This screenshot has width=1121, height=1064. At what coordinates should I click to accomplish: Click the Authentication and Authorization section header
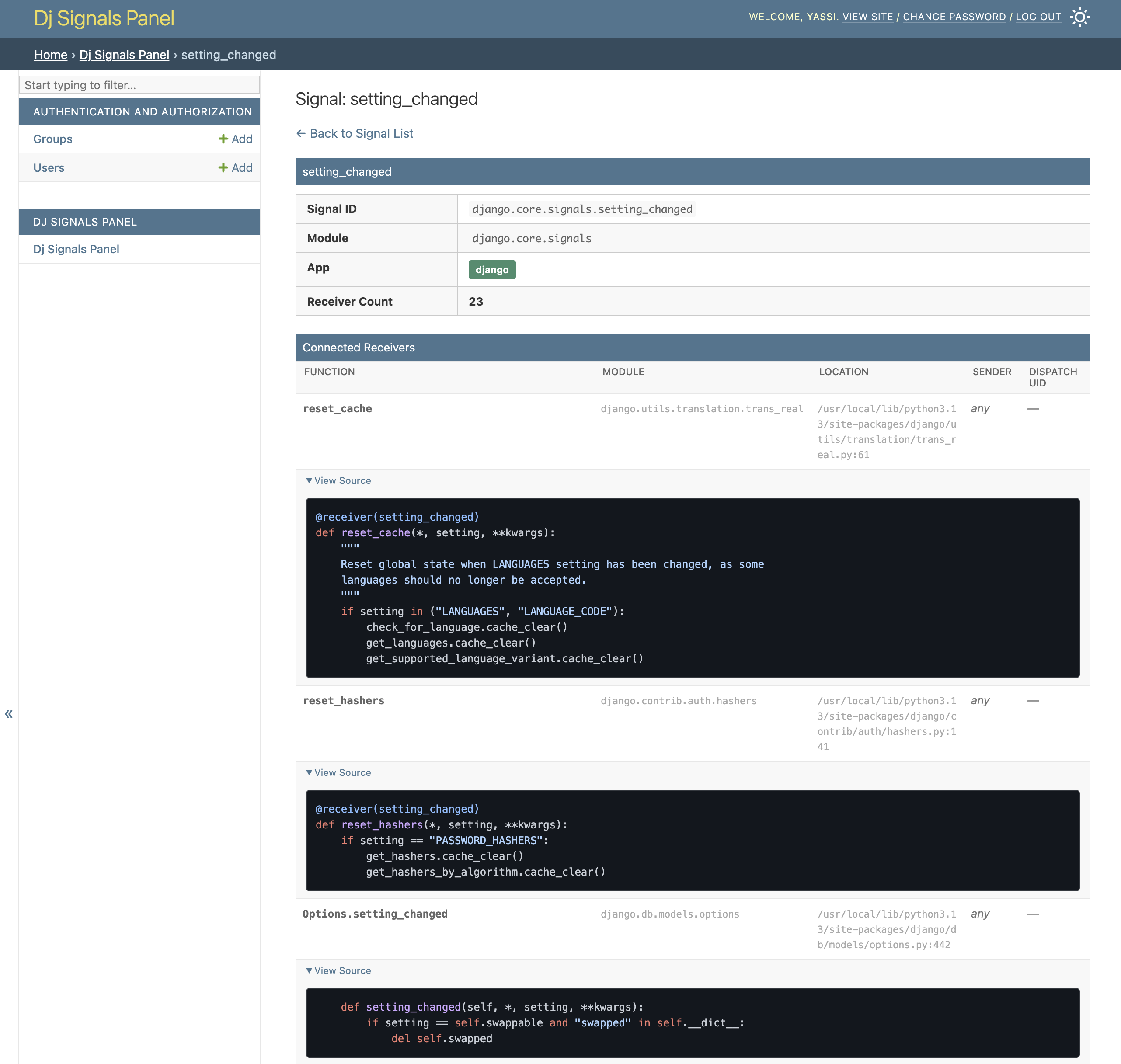(x=143, y=112)
